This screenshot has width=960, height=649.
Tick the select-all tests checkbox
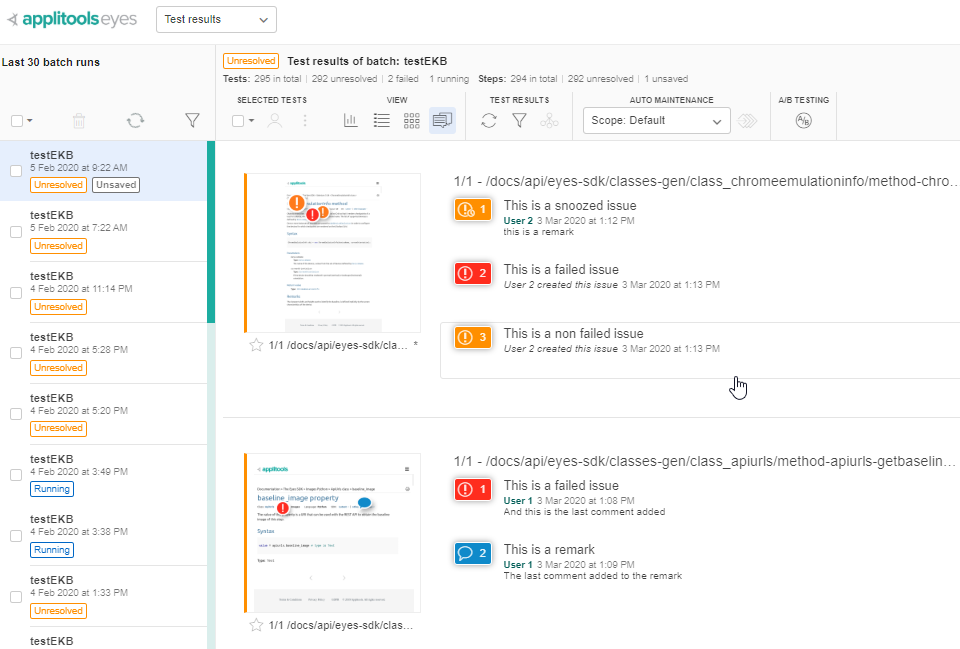click(x=238, y=121)
